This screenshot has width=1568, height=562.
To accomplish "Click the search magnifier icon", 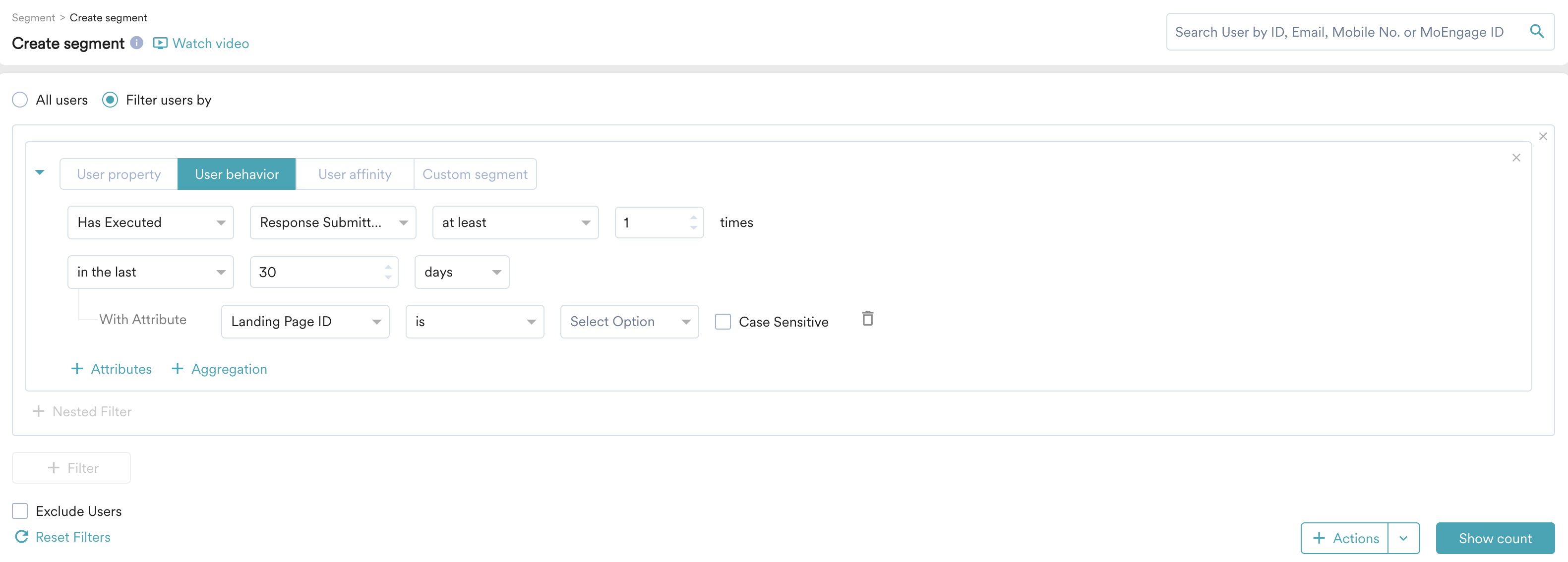I will pyautogui.click(x=1536, y=31).
